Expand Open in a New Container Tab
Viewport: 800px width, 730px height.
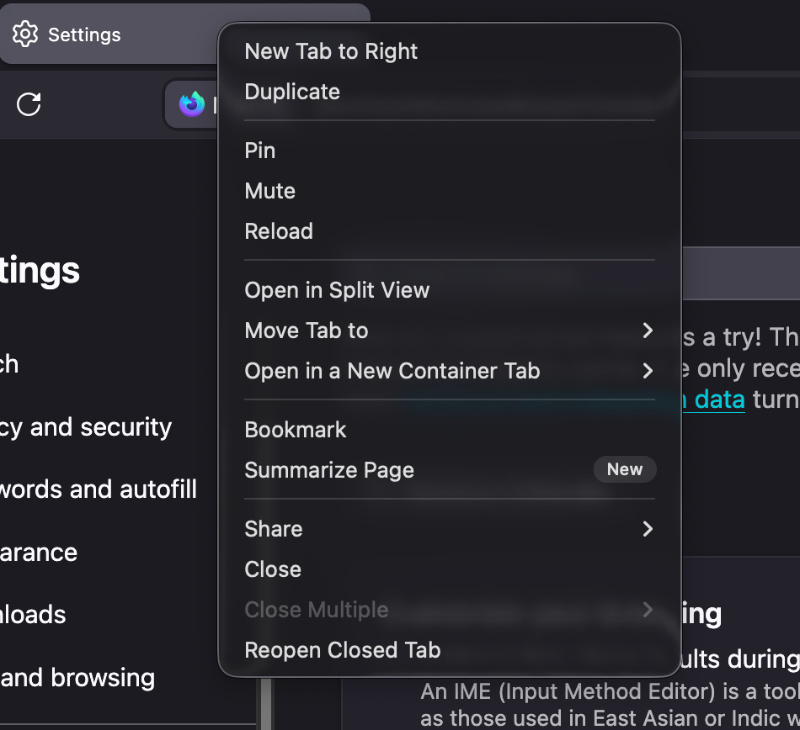pyautogui.click(x=449, y=371)
